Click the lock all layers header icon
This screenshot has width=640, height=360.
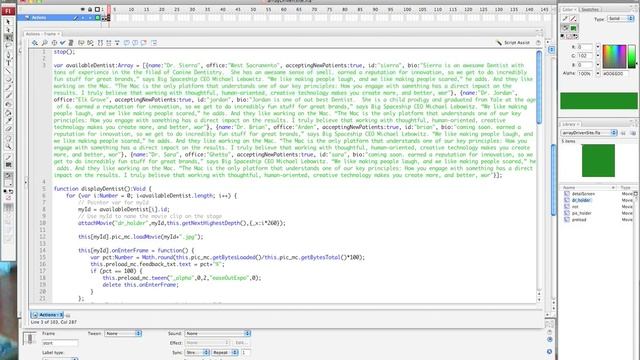click(90, 9)
